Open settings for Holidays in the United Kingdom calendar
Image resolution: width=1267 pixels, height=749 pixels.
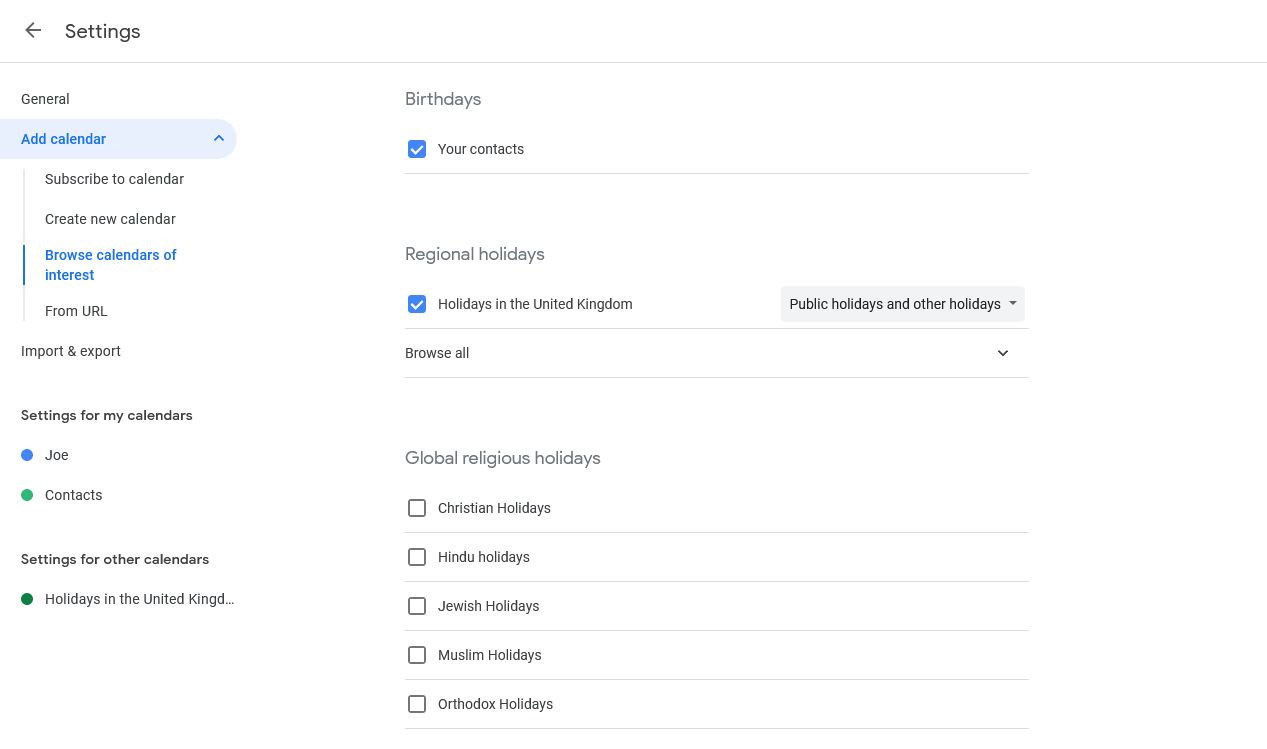139,599
